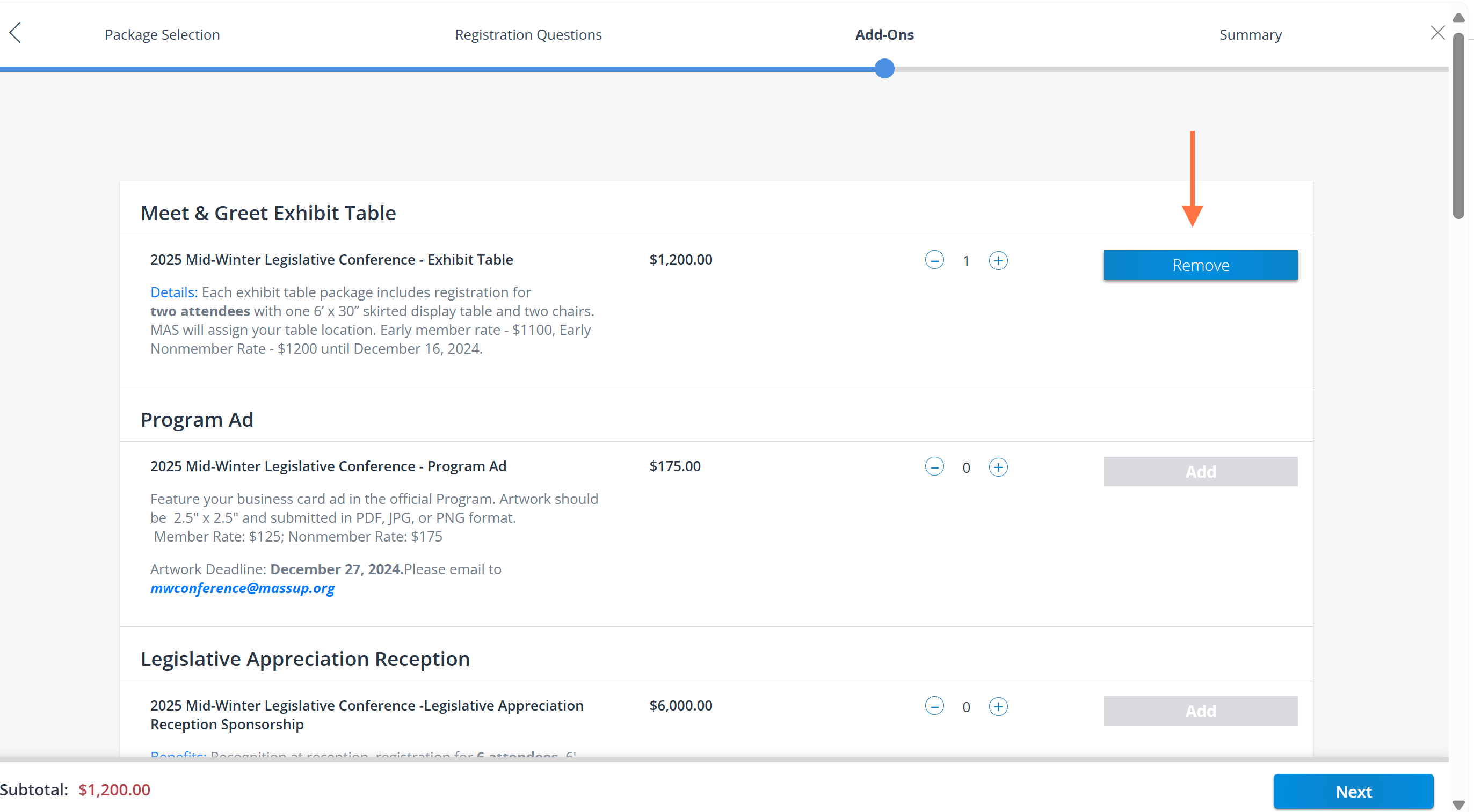Close the registration dialog with X
The width and height of the screenshot is (1474, 812).
coord(1437,33)
